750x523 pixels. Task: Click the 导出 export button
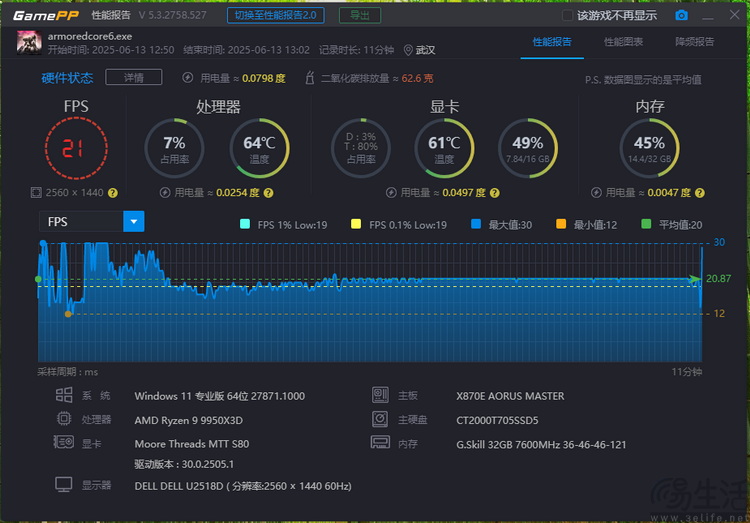(360, 15)
